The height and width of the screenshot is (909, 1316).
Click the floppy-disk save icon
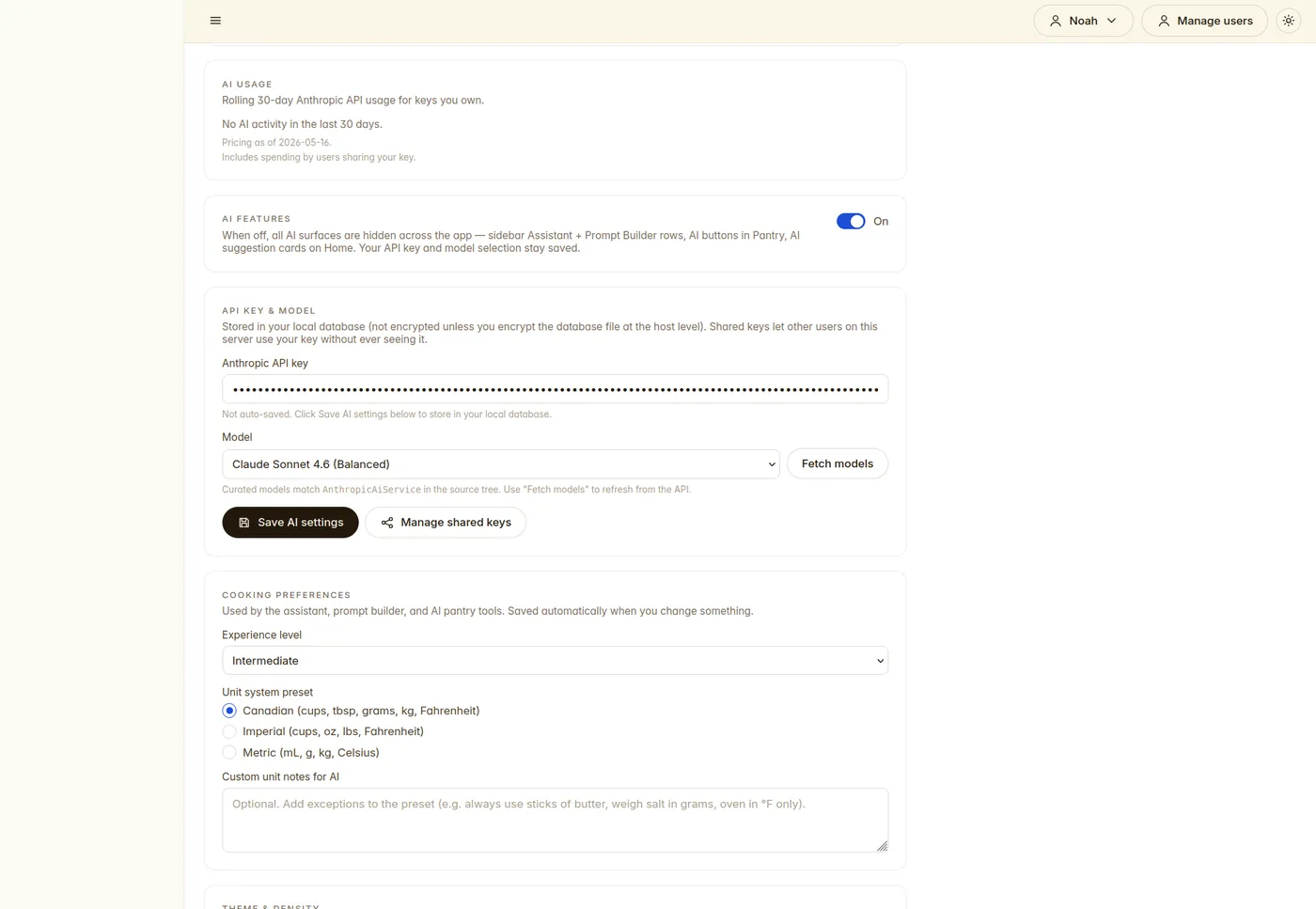pos(244,523)
